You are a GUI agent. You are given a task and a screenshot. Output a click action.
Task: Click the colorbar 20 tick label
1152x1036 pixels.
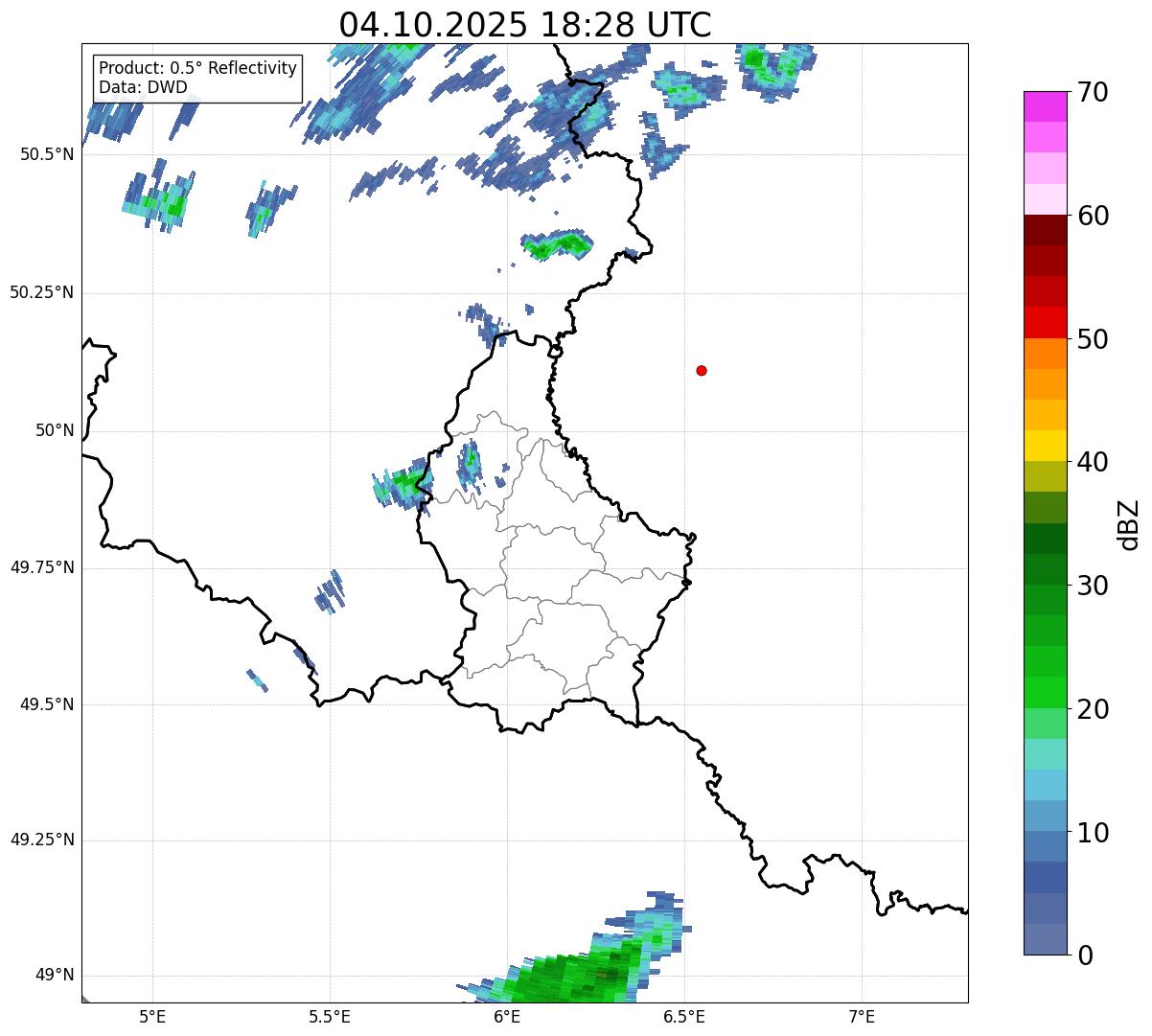click(x=1093, y=709)
